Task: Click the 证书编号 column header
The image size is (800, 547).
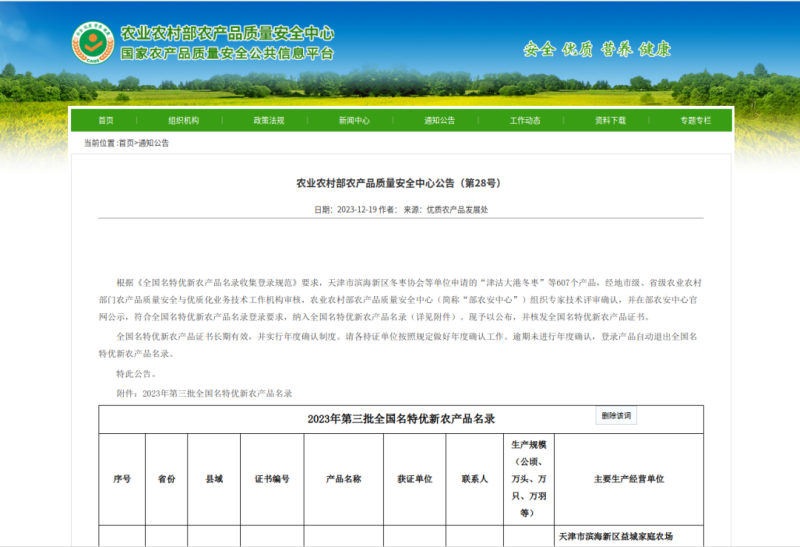Action: pos(272,479)
